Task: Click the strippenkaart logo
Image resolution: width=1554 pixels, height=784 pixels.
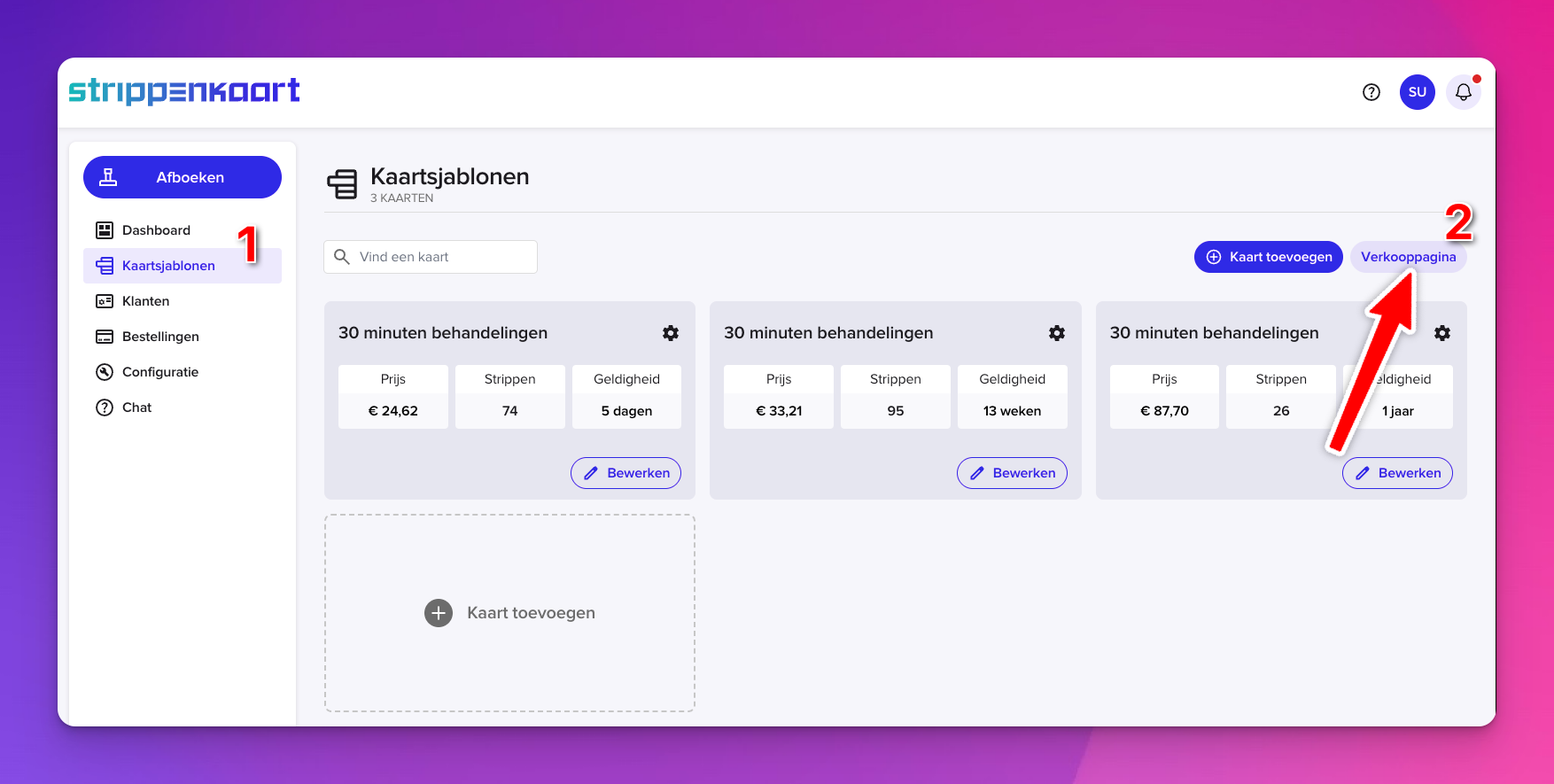Action: tap(184, 90)
